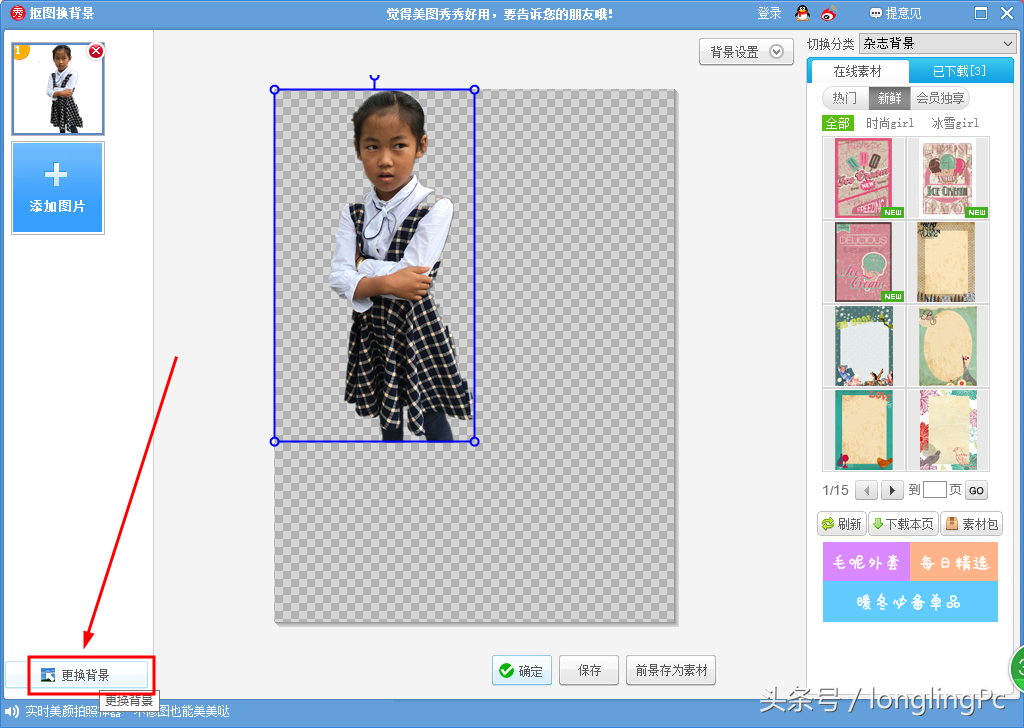
Task: Open the 素材包 material pack
Action: (x=970, y=524)
